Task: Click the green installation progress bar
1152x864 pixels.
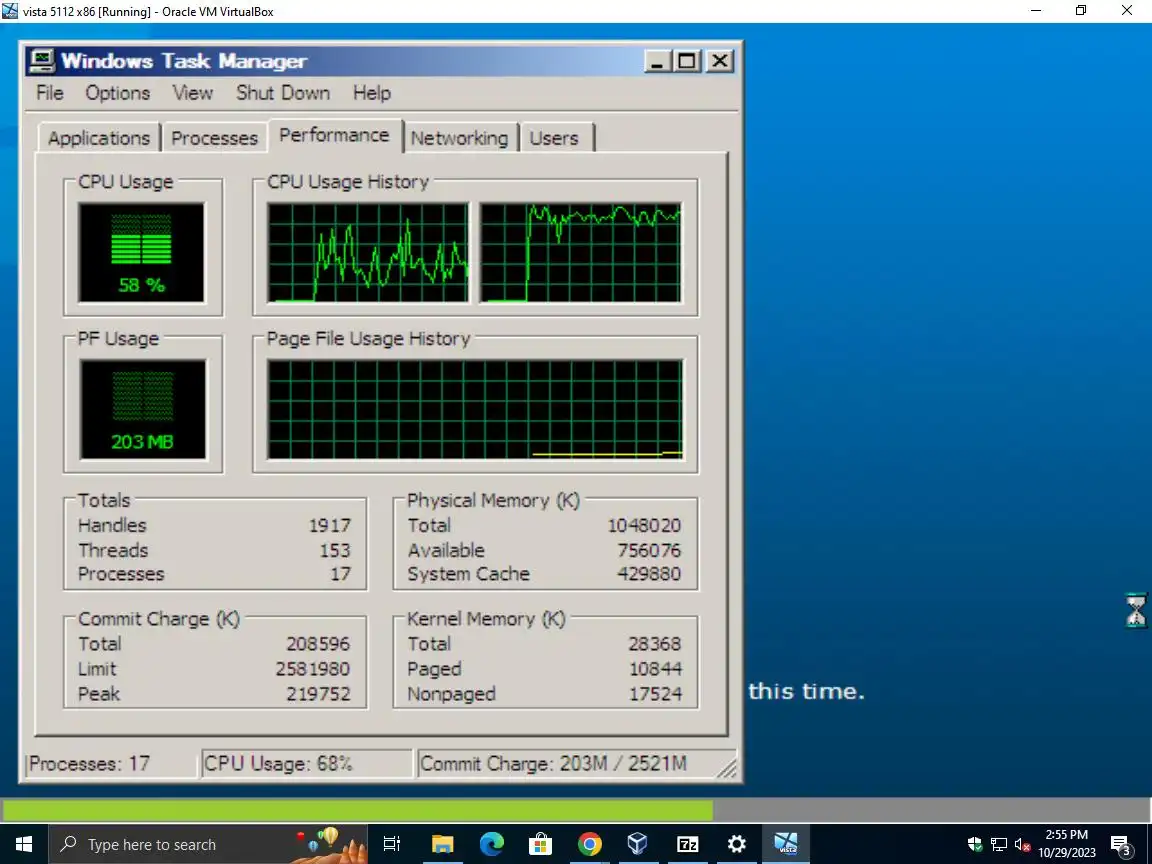Action: (357, 810)
